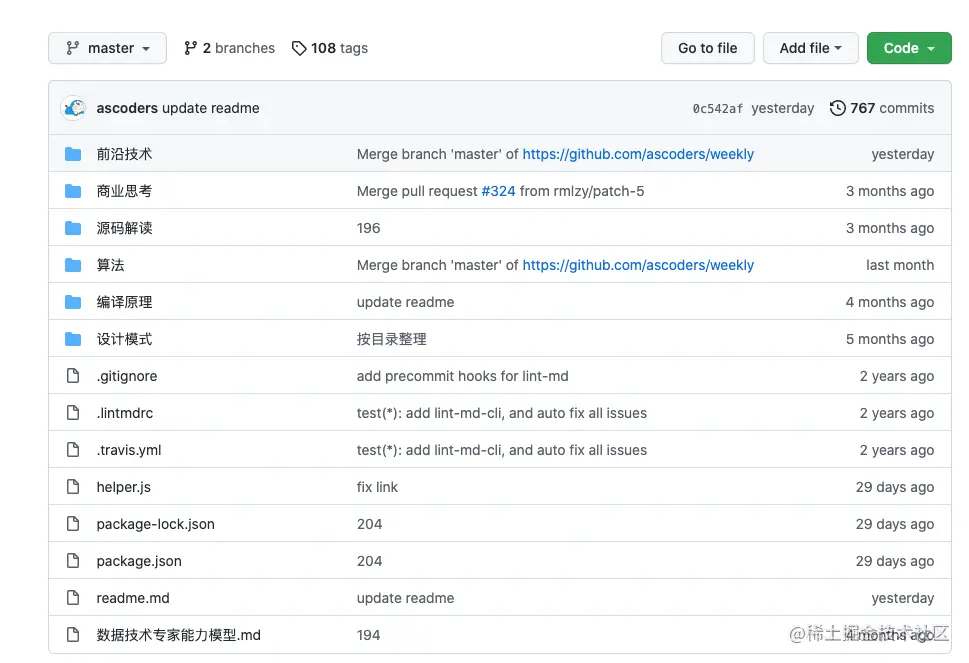Open pull request #324 link

point(498,191)
